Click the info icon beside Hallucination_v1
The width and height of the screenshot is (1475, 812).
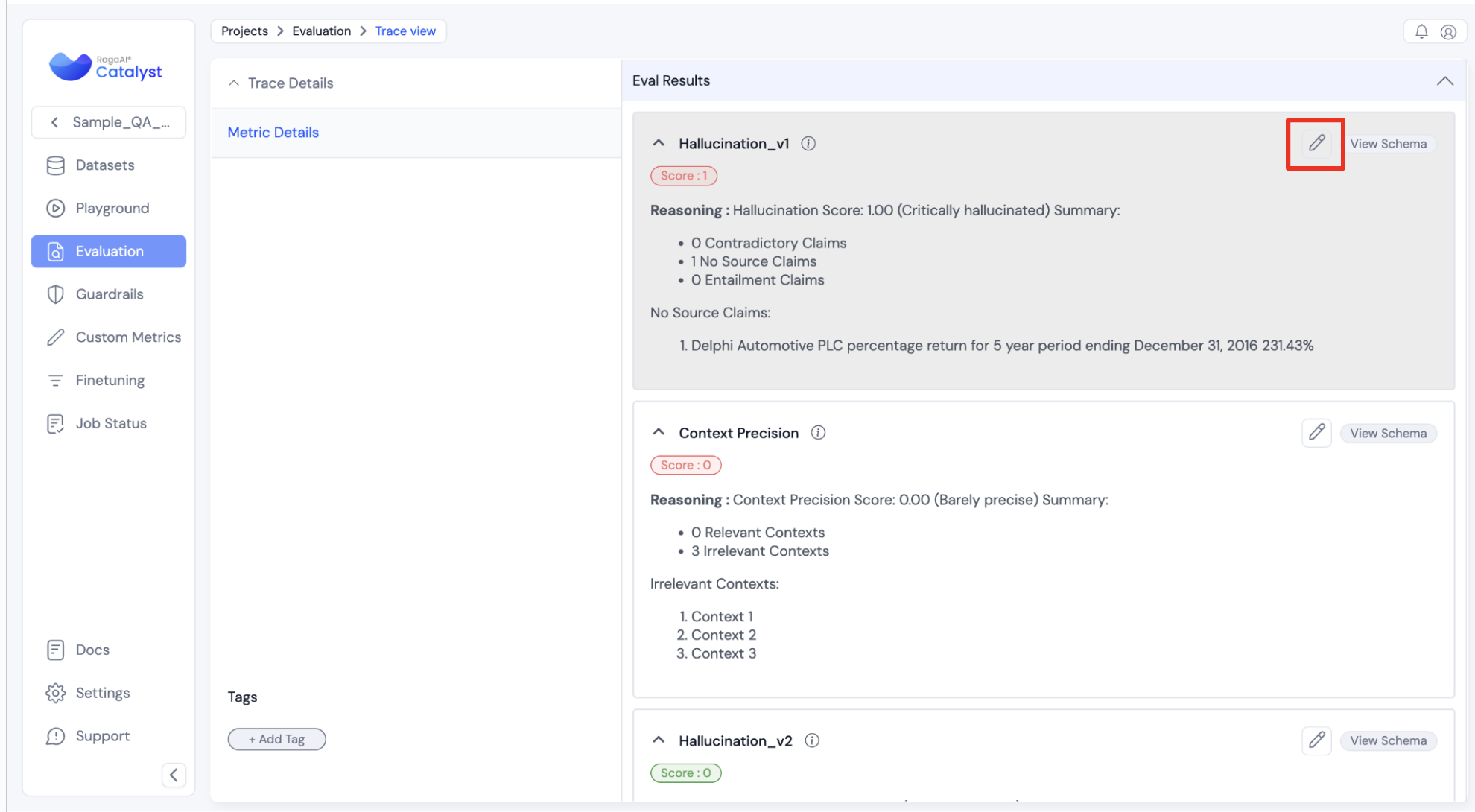click(808, 144)
